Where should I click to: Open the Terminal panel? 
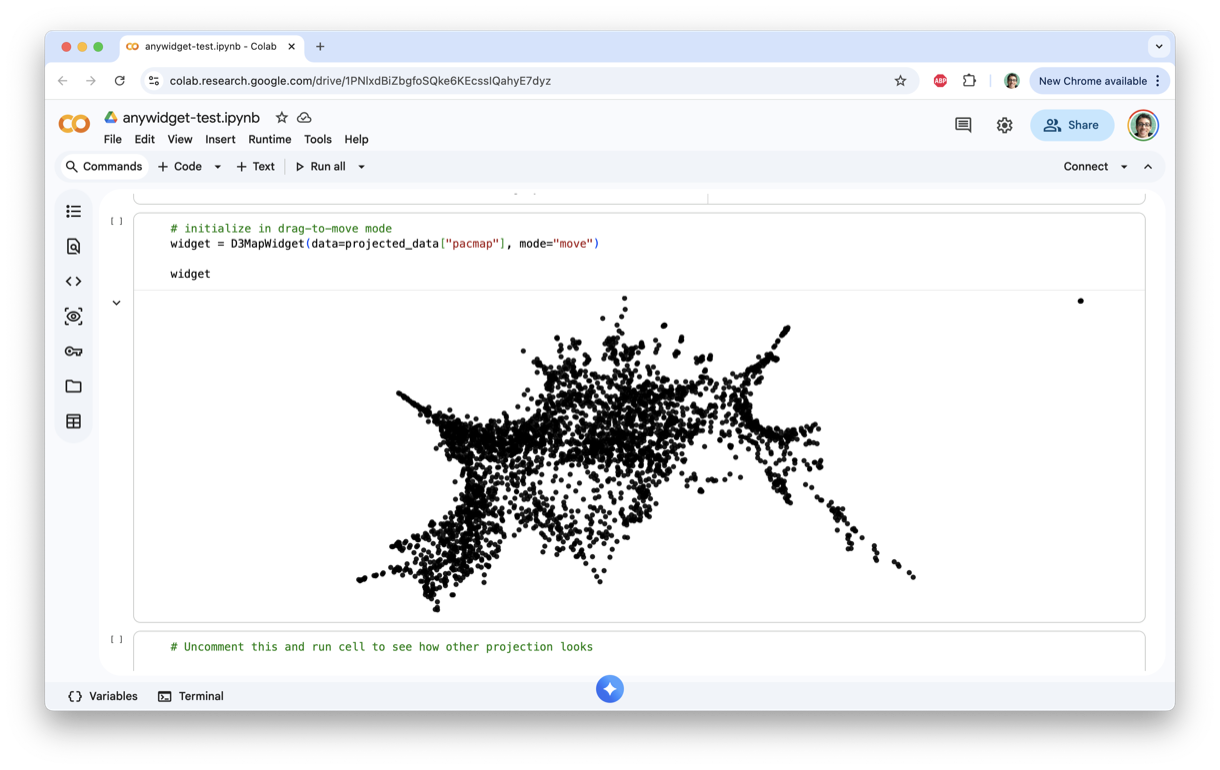point(191,696)
